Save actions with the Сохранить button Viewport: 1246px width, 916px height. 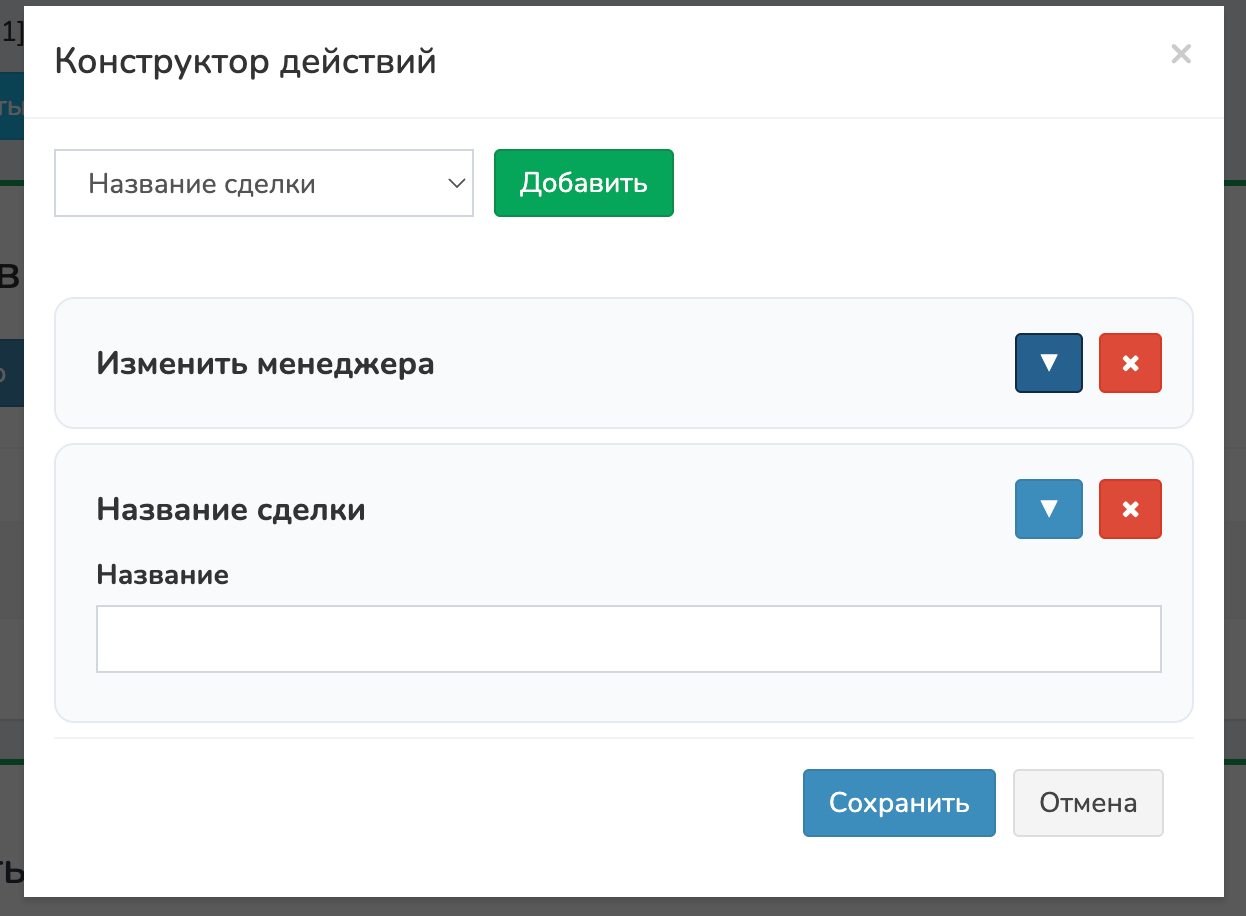coord(898,802)
